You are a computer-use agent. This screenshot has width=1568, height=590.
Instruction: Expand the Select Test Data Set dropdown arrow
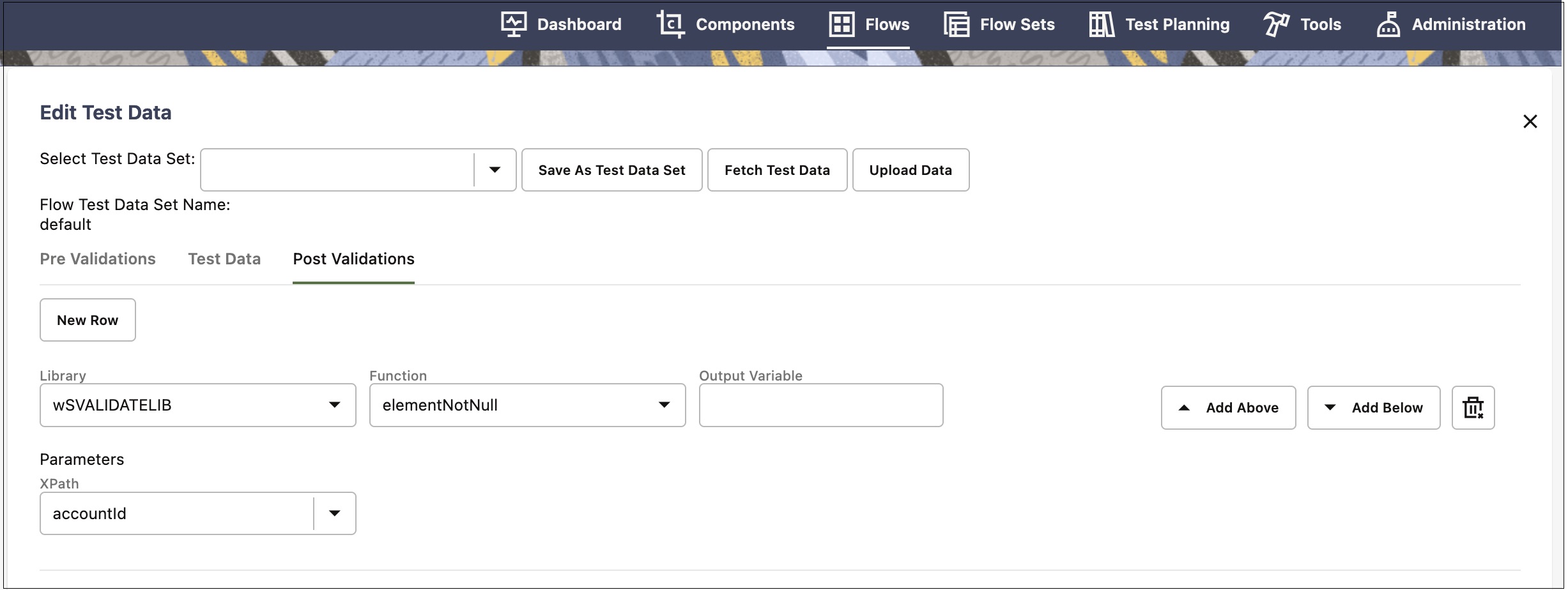click(495, 170)
